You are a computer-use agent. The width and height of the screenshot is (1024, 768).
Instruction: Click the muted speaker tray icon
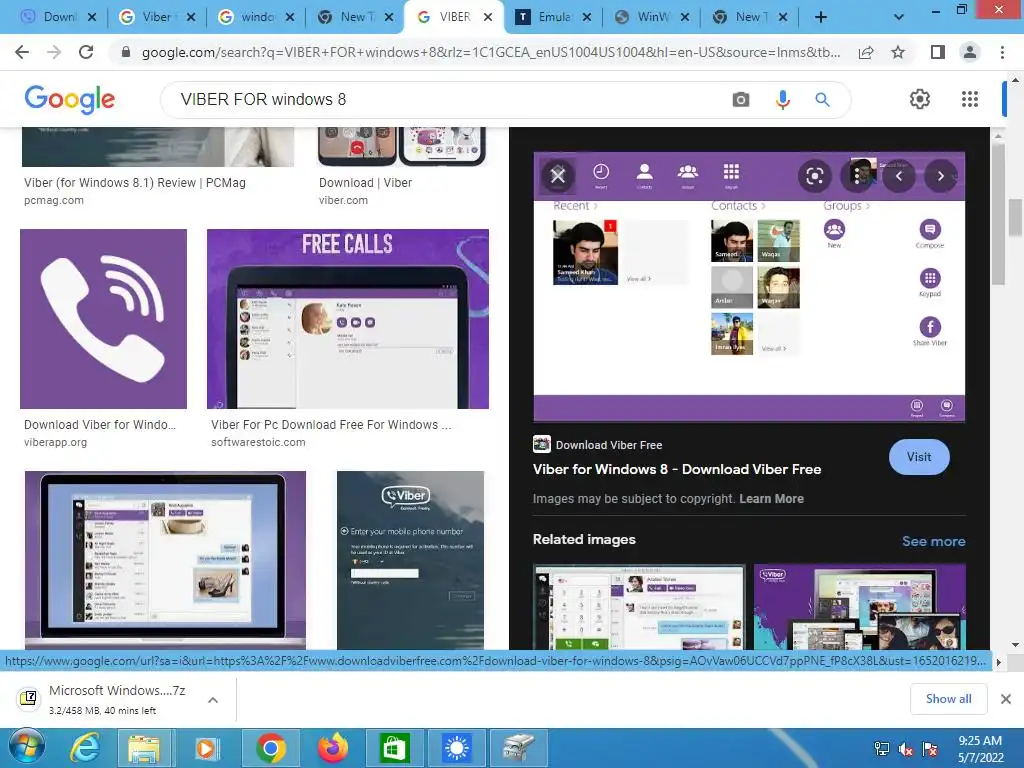click(906, 748)
